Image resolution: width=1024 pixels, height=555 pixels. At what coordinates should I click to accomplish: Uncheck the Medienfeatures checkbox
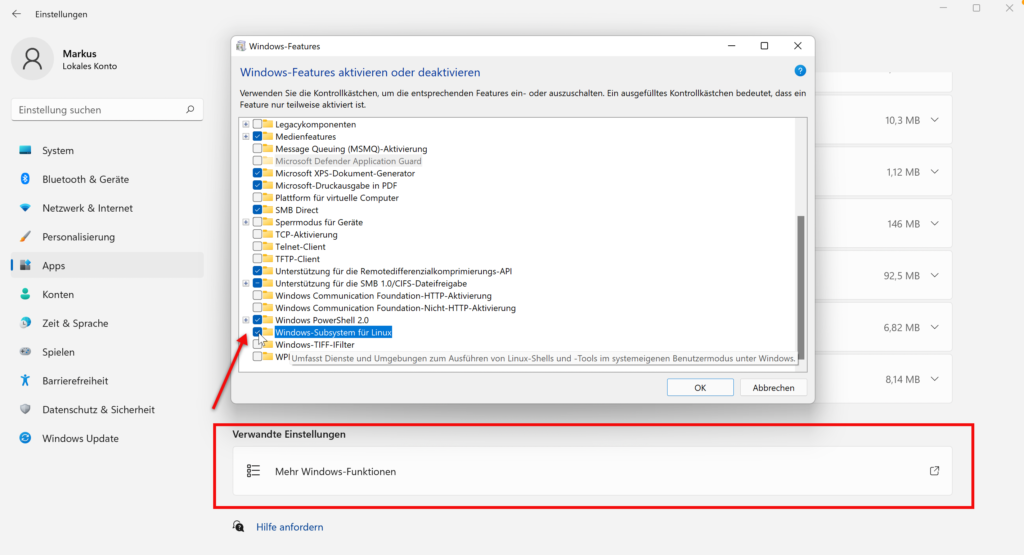pyautogui.click(x=257, y=136)
